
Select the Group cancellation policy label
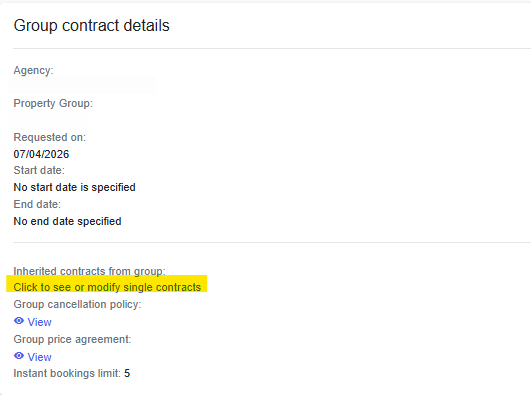point(77,304)
